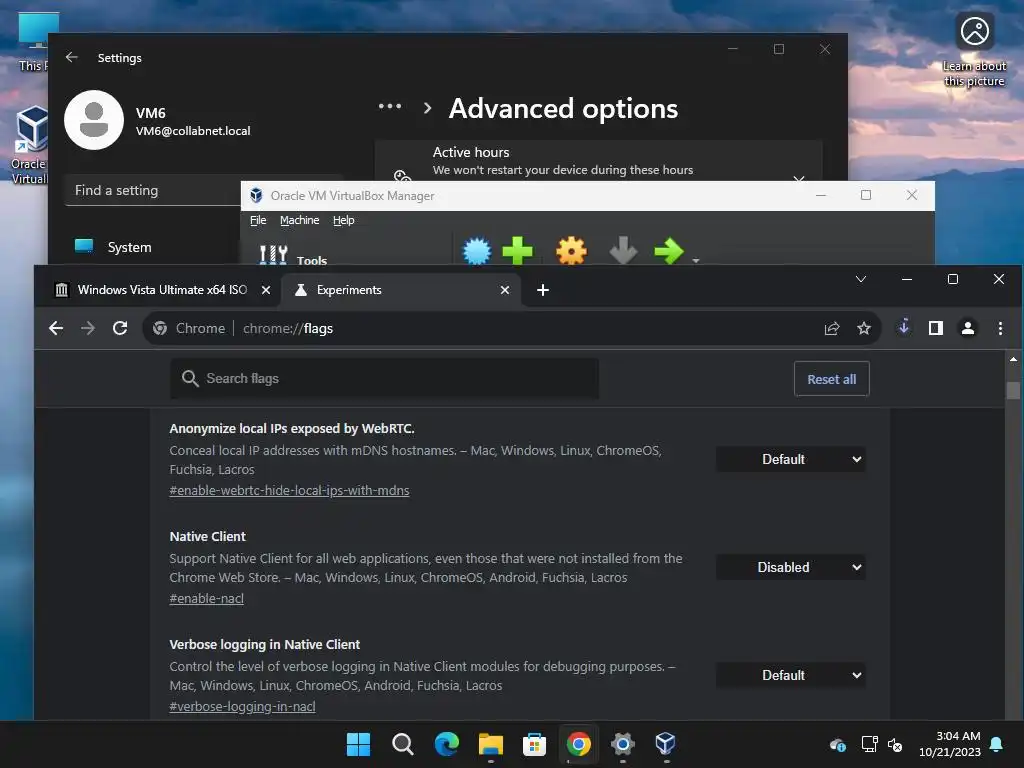Open Native Client Disabled dropdown
Screen dimensions: 1024x768
pos(791,568)
